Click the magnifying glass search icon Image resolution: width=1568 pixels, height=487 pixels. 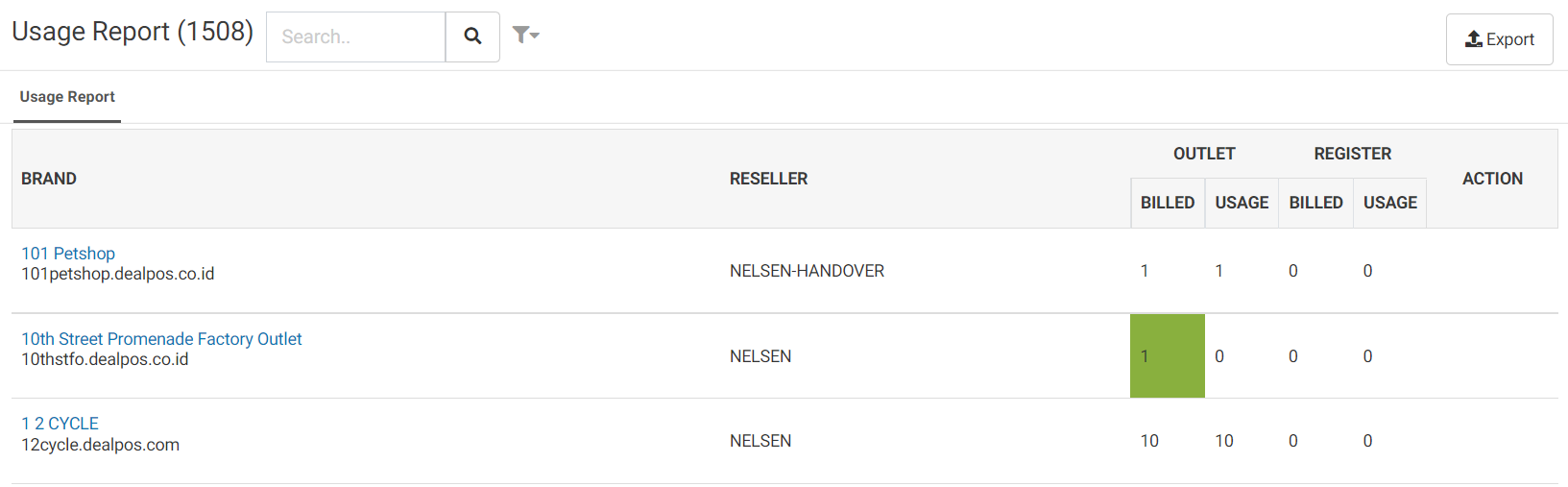tap(472, 37)
